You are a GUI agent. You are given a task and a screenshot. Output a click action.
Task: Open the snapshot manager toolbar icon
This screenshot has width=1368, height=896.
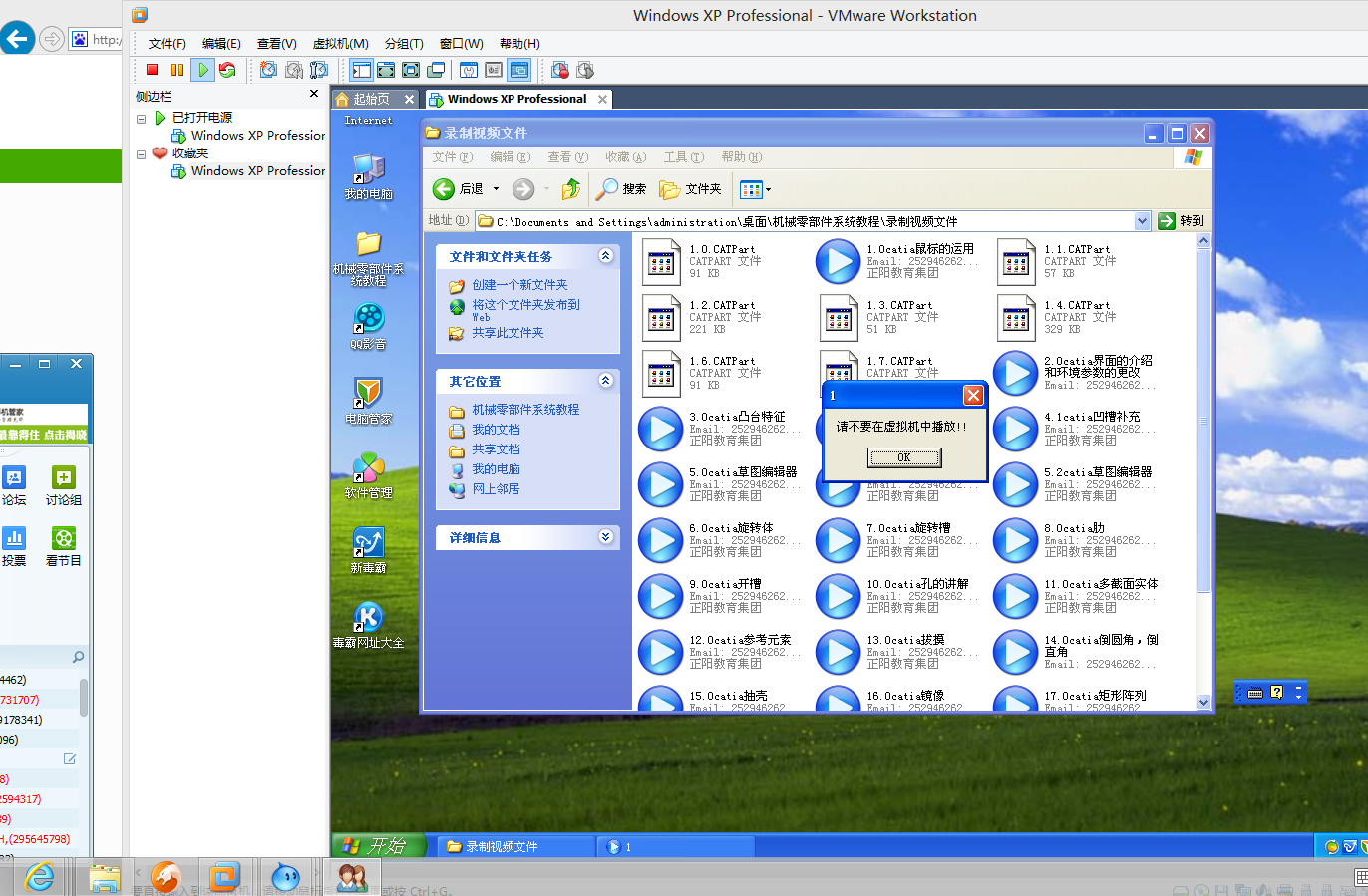318,70
